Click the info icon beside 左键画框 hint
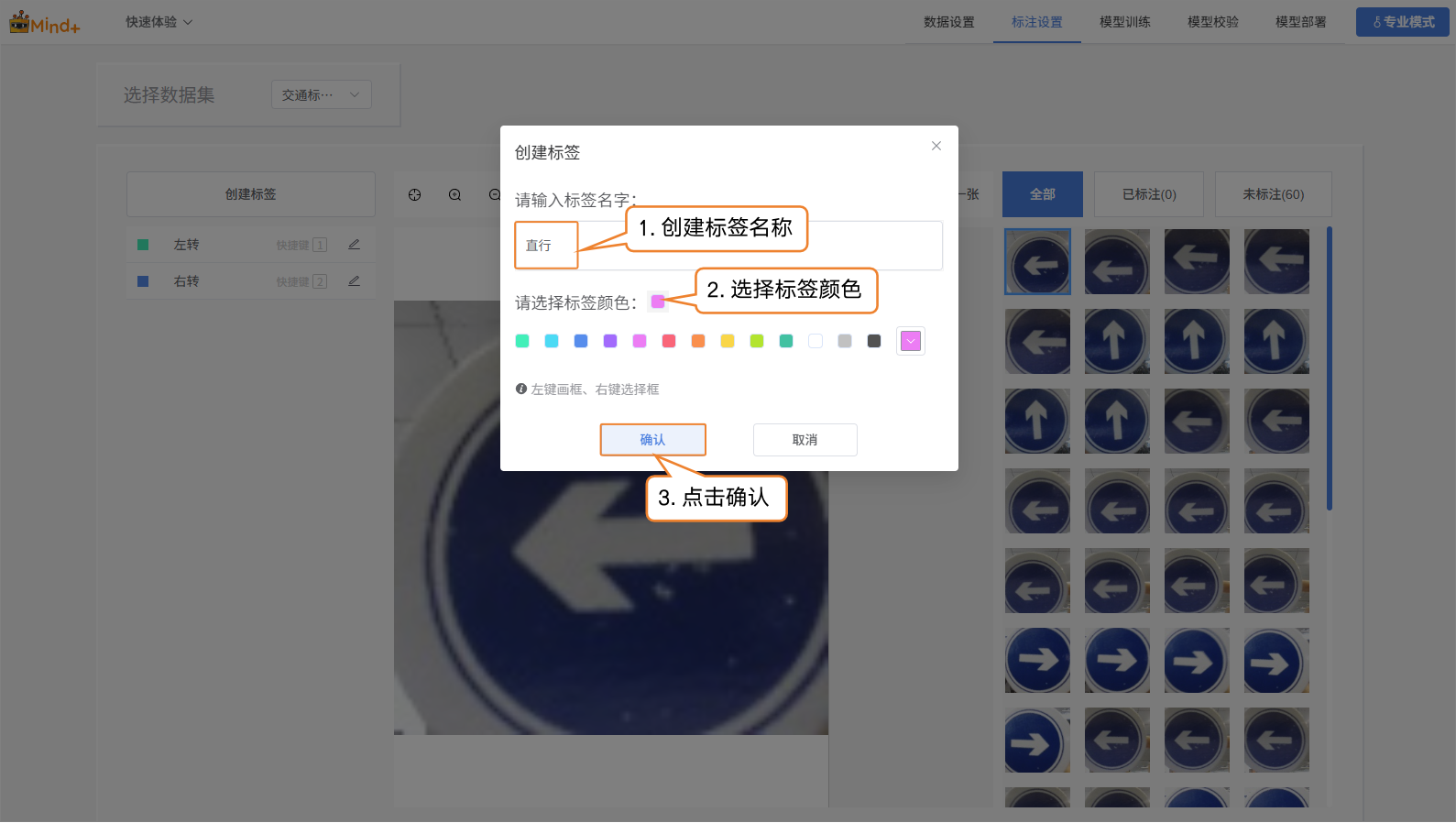 pos(521,389)
